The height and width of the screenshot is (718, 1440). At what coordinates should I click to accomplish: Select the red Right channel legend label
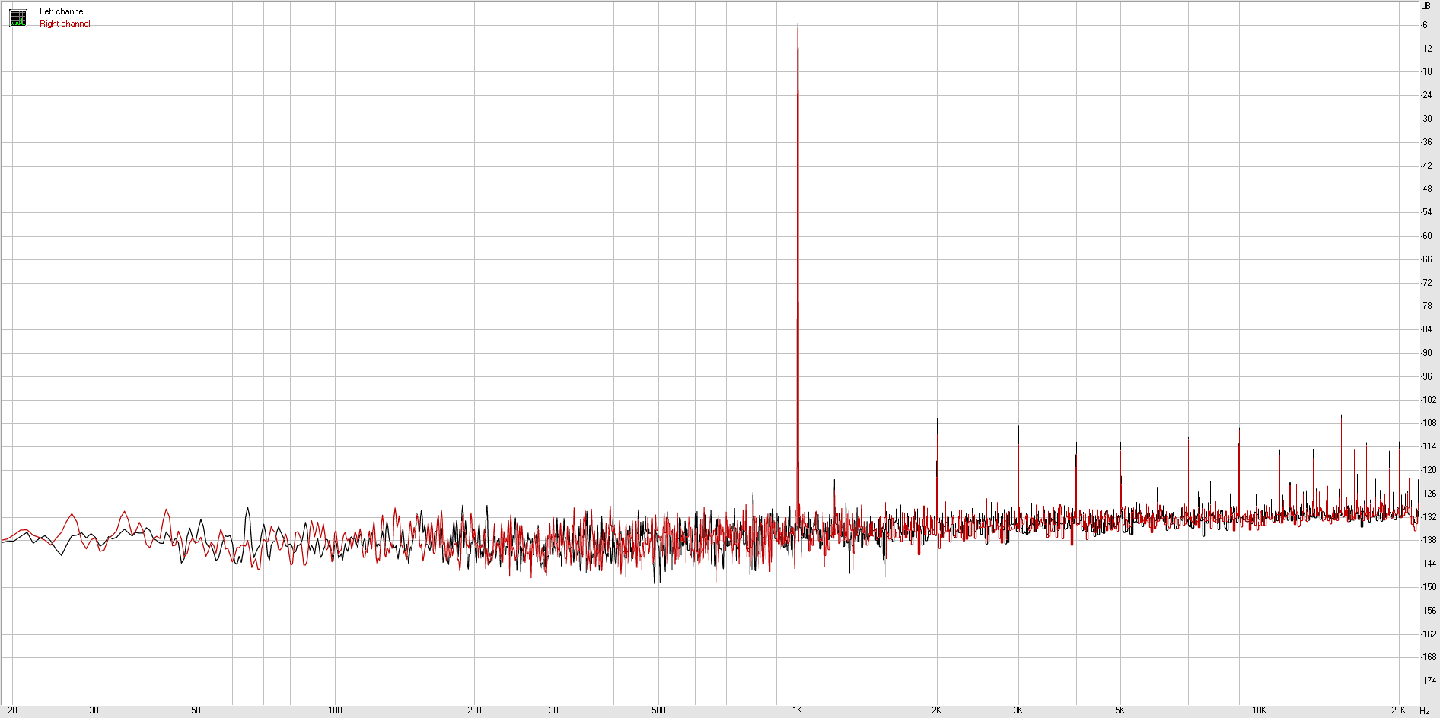point(64,24)
